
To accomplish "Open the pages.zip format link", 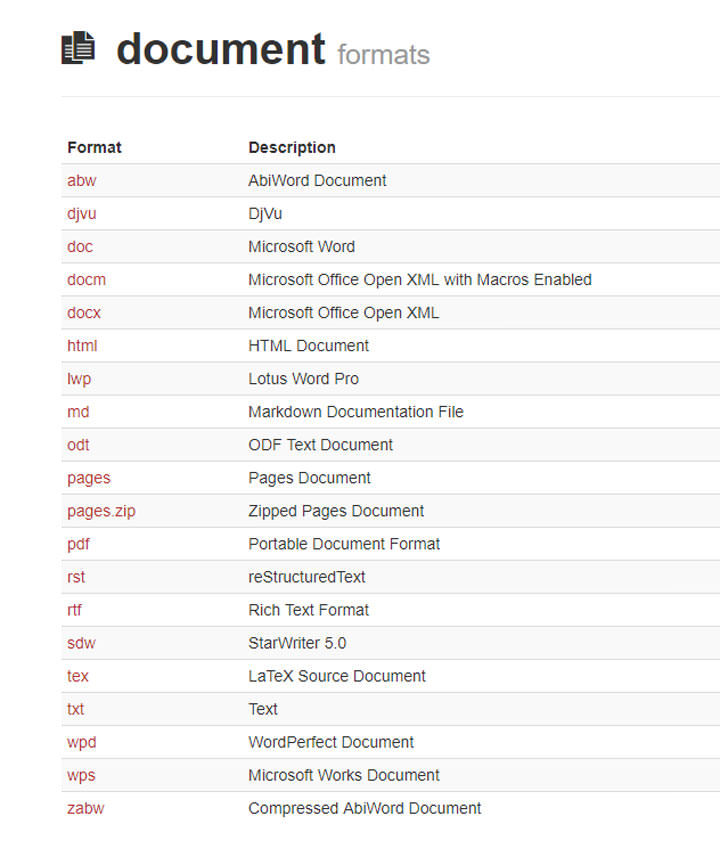I will click(101, 511).
